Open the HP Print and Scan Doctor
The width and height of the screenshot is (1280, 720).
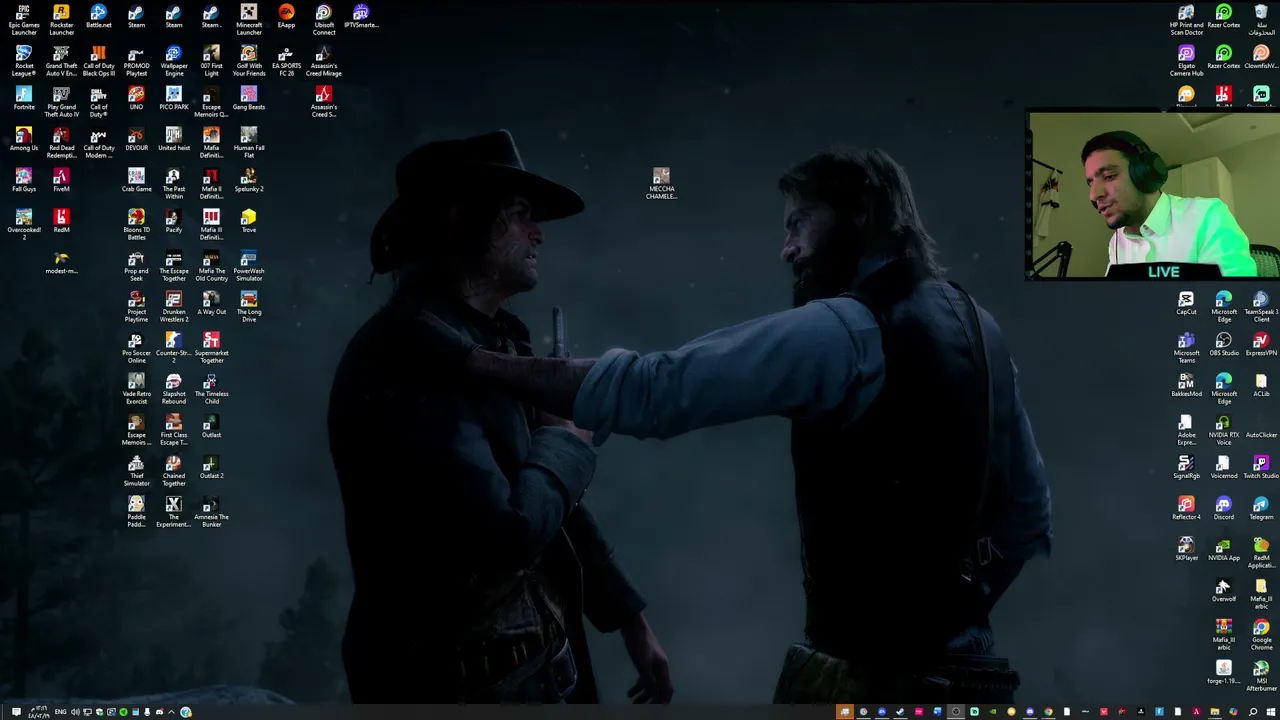click(x=1186, y=20)
